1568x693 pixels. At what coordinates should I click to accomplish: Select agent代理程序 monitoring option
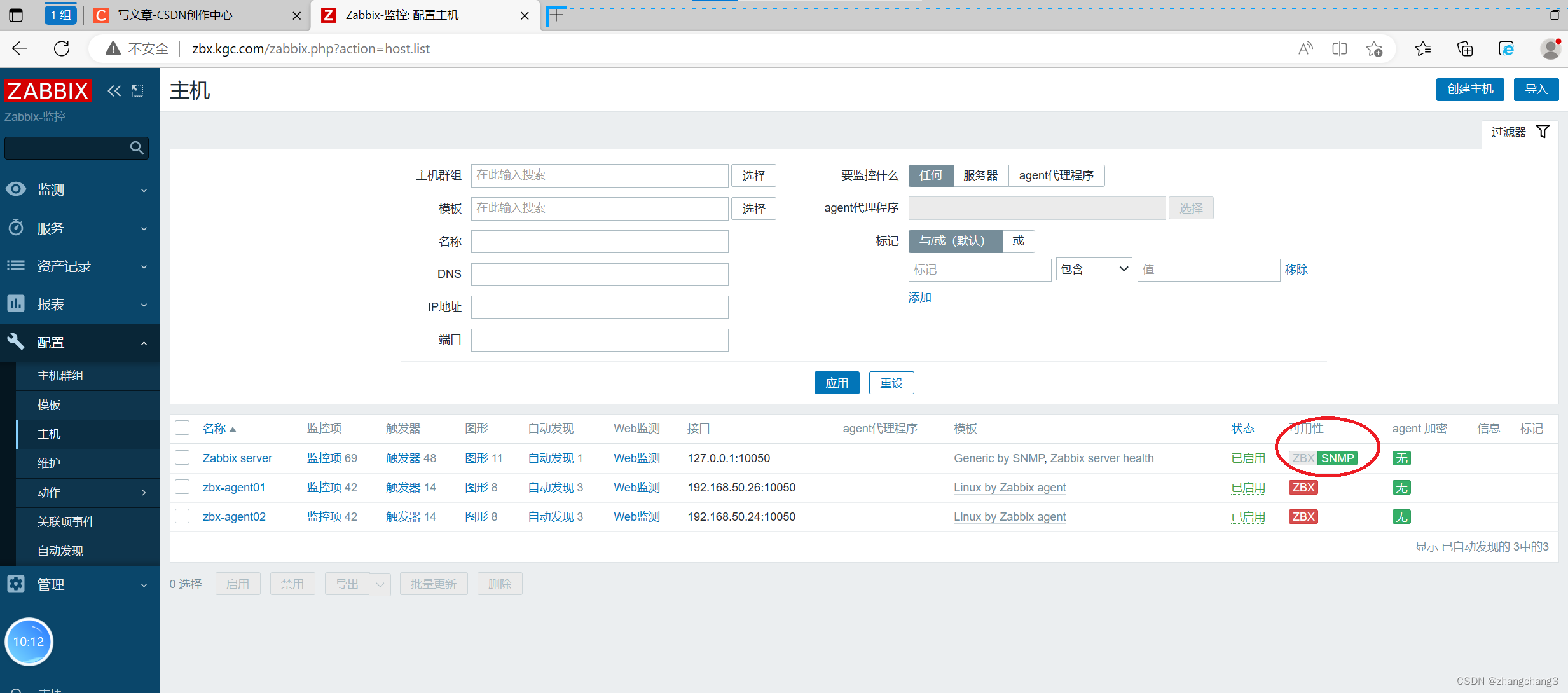click(x=1056, y=175)
